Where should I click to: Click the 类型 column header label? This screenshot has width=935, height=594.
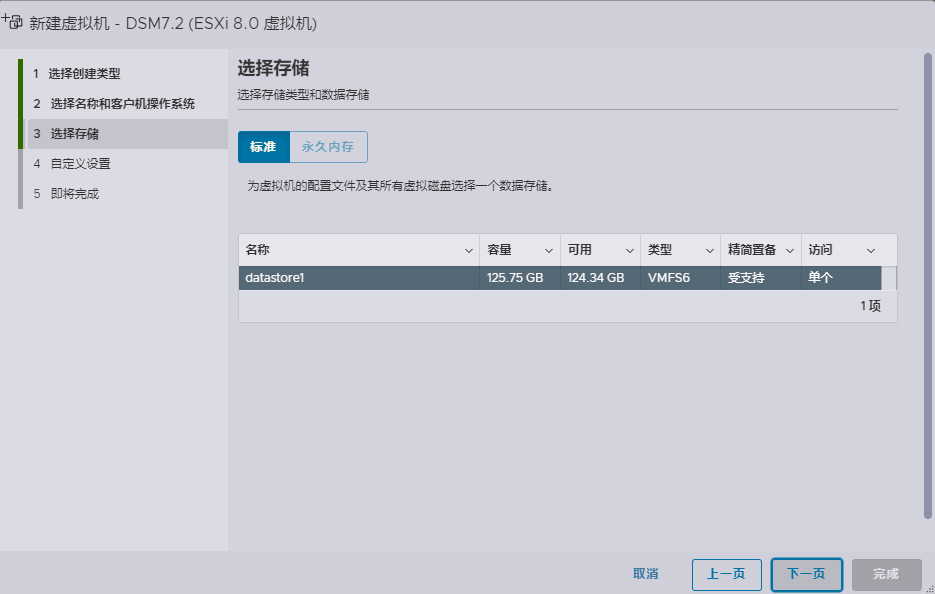point(660,250)
